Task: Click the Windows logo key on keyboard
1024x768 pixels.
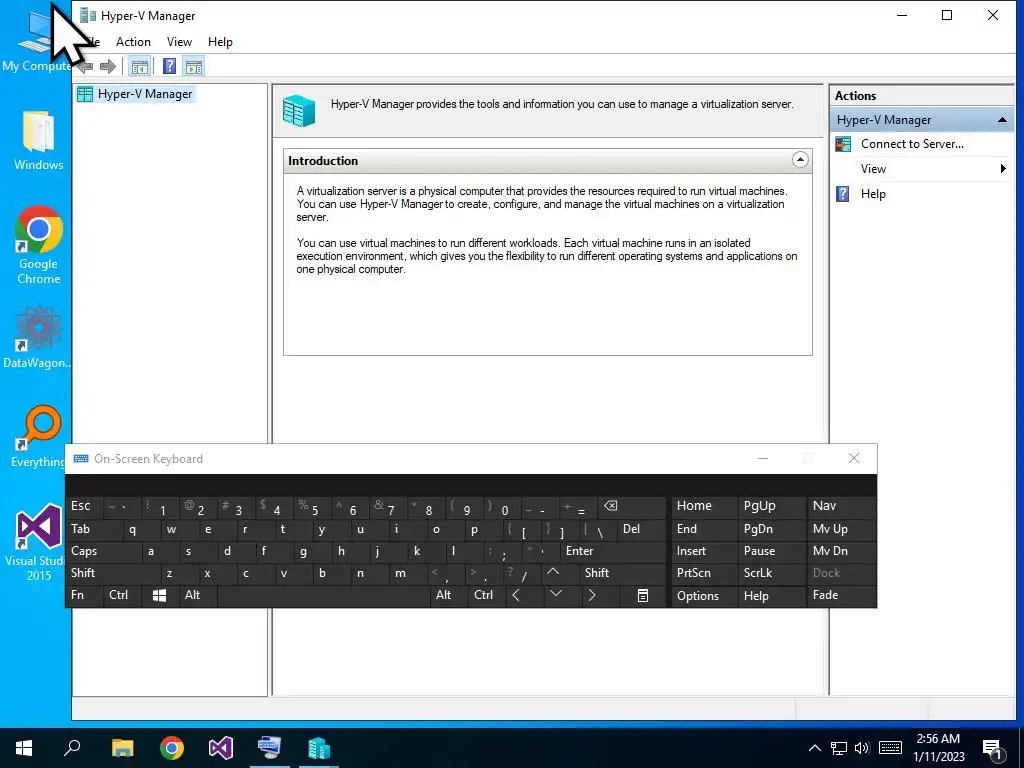Action: point(160,596)
